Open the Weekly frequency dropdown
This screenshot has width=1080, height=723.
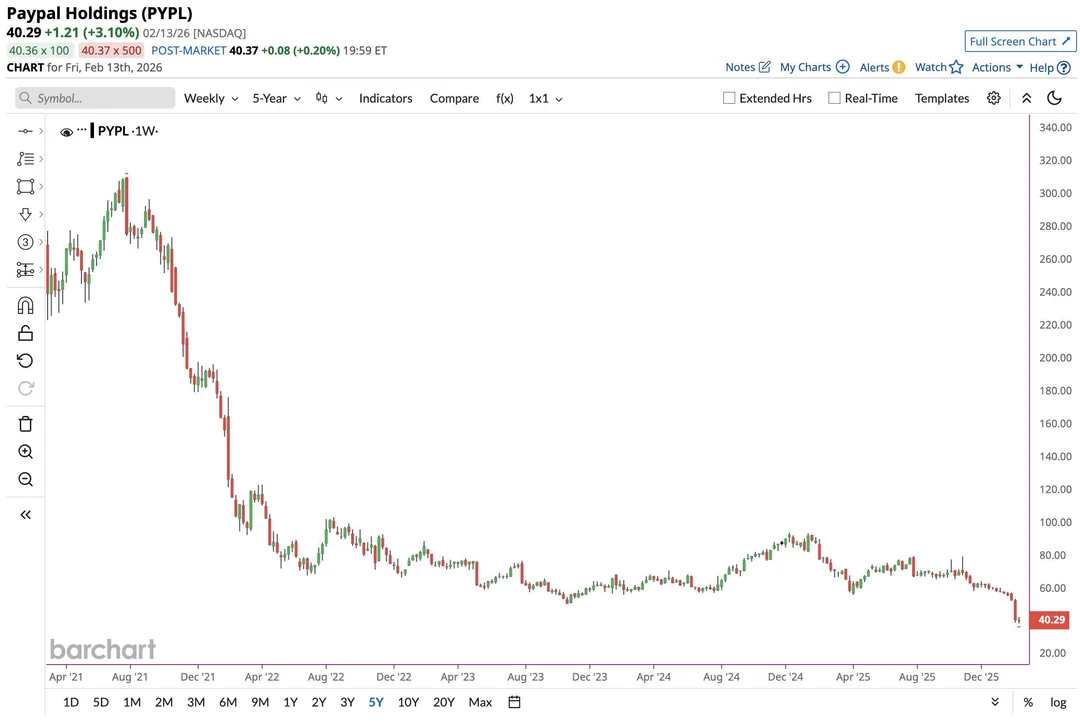pyautogui.click(x=211, y=98)
